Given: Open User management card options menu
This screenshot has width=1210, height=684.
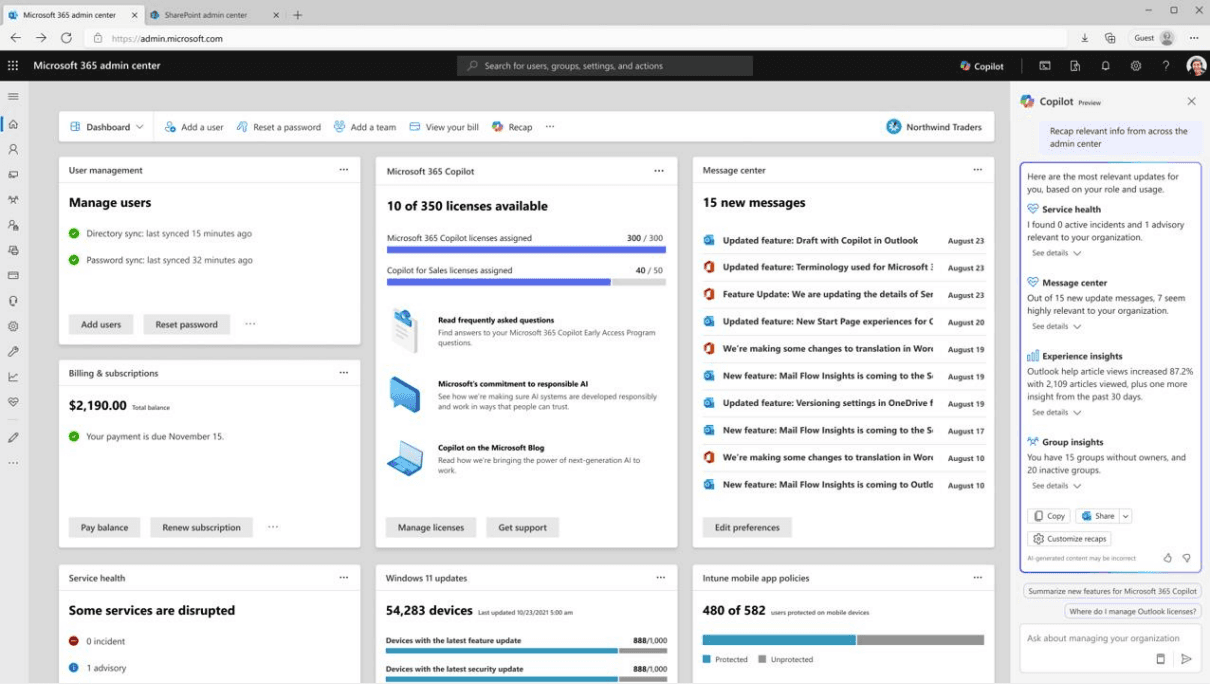Looking at the screenshot, I should pos(344,170).
